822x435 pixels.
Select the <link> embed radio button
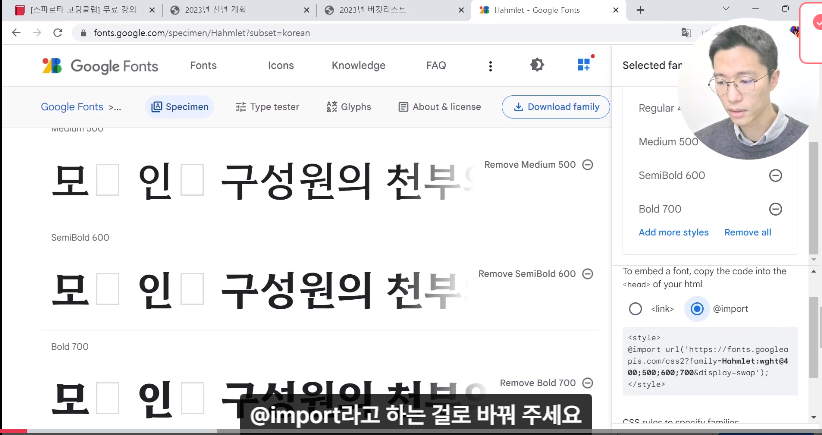tap(635, 309)
